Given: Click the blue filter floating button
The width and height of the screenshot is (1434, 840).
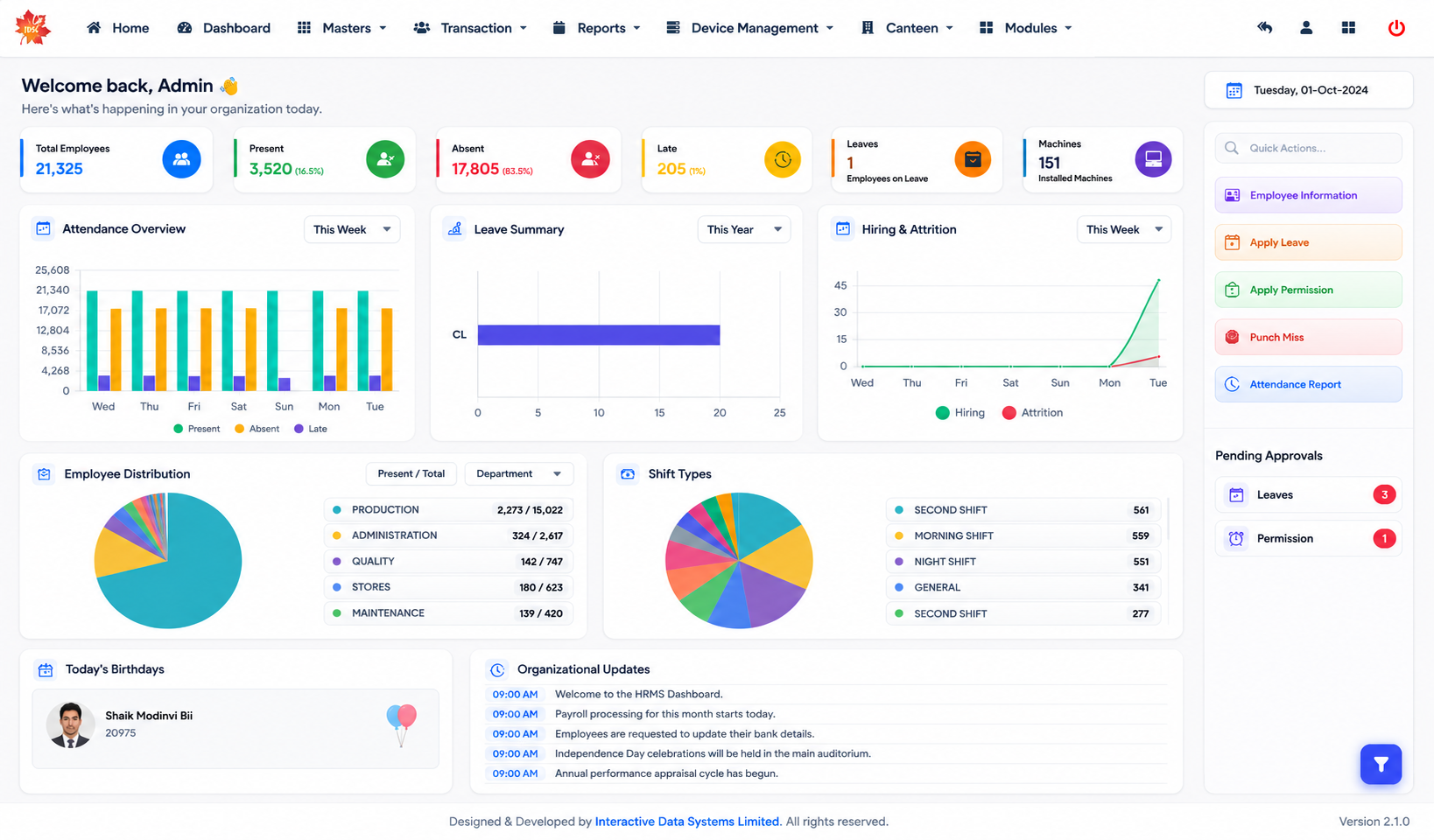Looking at the screenshot, I should pos(1381,764).
